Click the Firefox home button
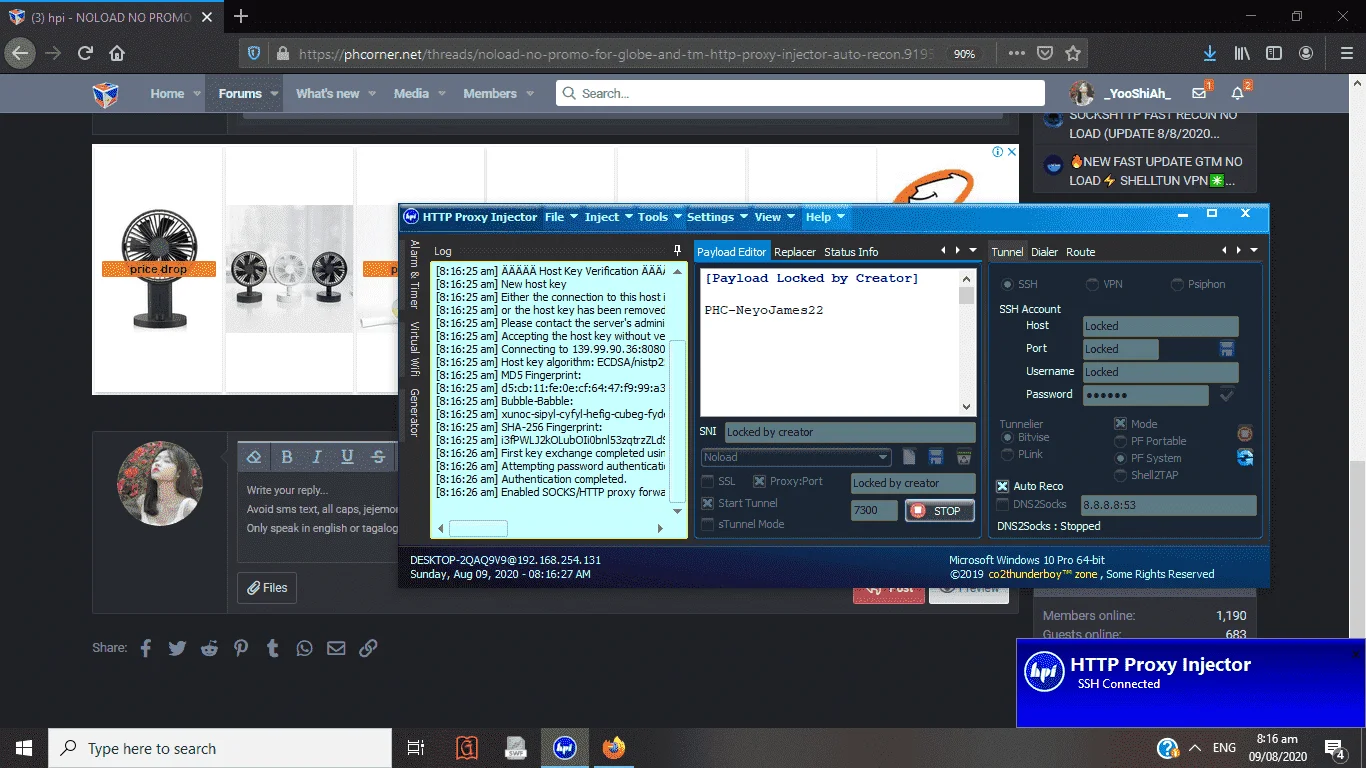1366x768 pixels. click(117, 53)
